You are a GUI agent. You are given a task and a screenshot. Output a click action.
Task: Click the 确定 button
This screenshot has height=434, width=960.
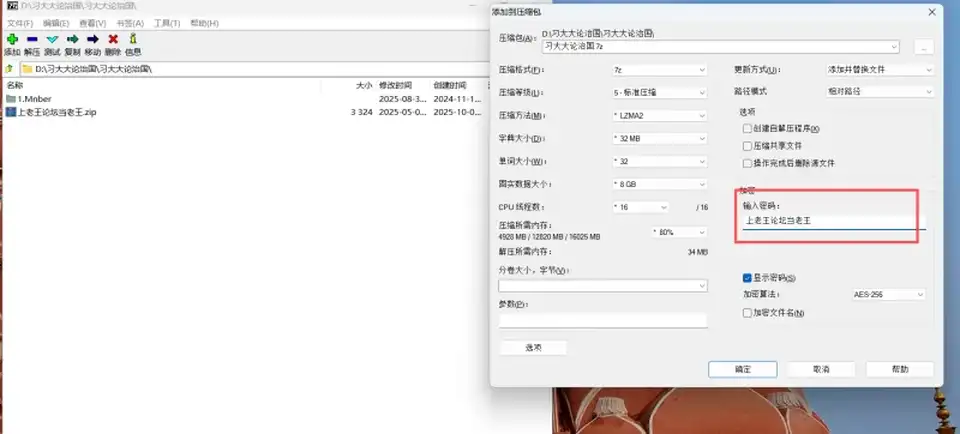coord(743,369)
